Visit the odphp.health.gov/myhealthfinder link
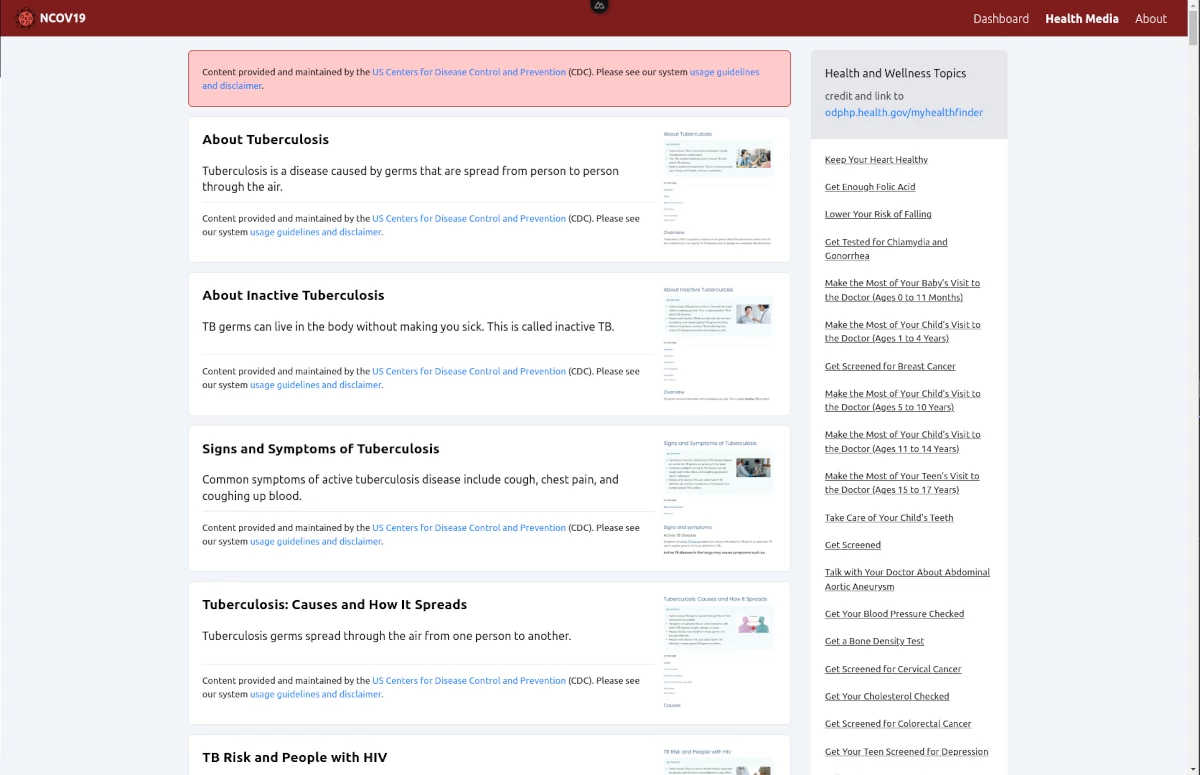This screenshot has height=775, width=1200. tap(904, 112)
